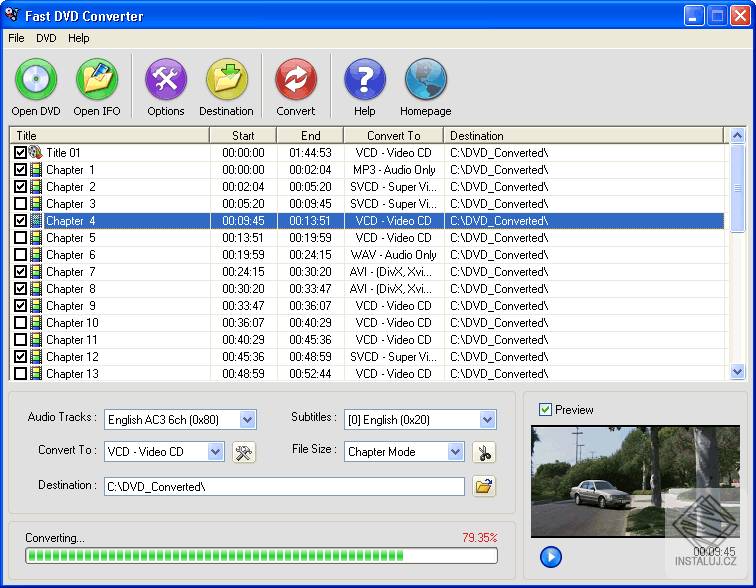Click the Destination path input field
The image size is (756, 588).
[x=284, y=486]
